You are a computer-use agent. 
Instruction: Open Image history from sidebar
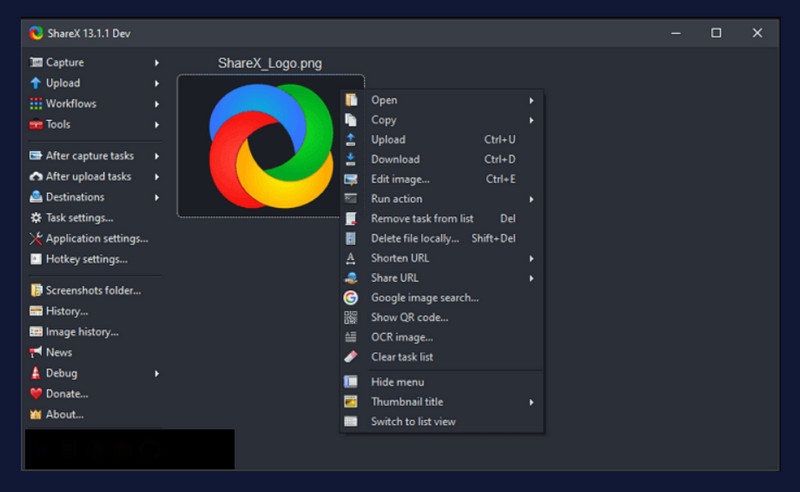click(82, 332)
